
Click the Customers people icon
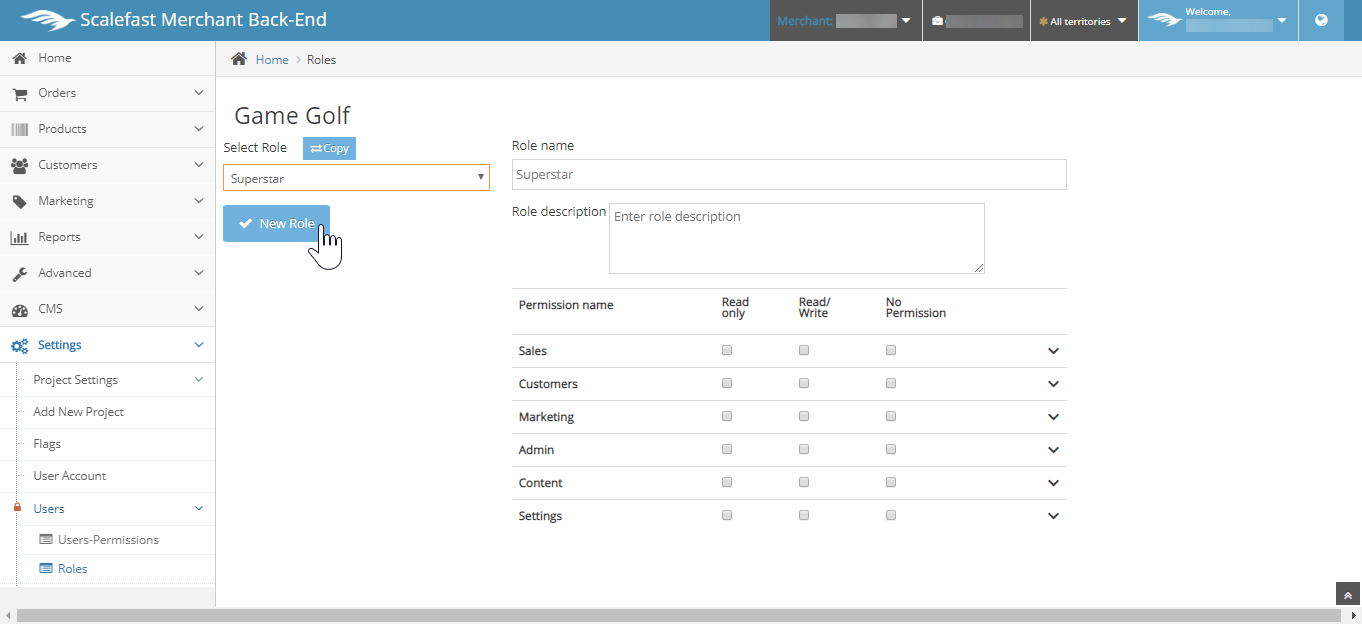tap(19, 165)
